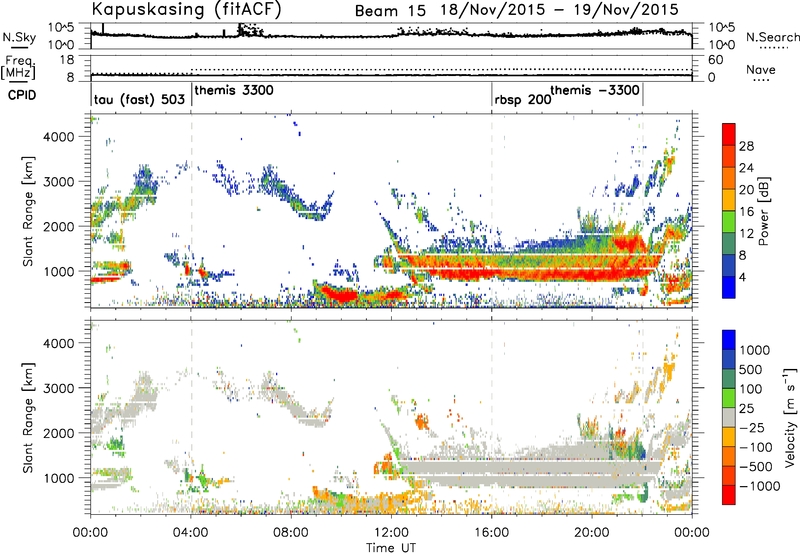Screen dimensions: 800x554
Task: Click the gray segment of Velocity colorbar
Action: tap(729, 418)
